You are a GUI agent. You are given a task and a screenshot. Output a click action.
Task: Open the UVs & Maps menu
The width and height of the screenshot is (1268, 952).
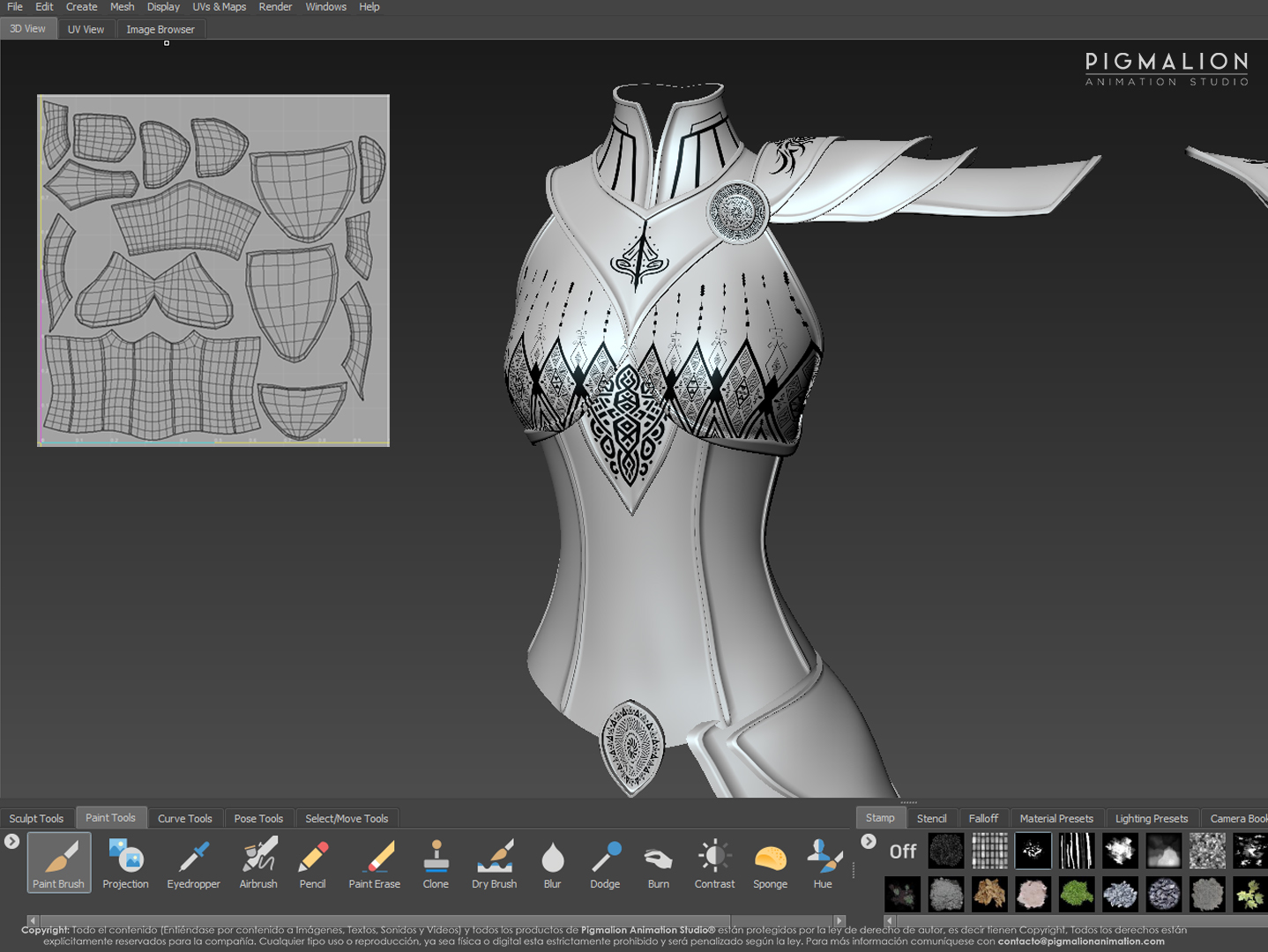tap(219, 7)
